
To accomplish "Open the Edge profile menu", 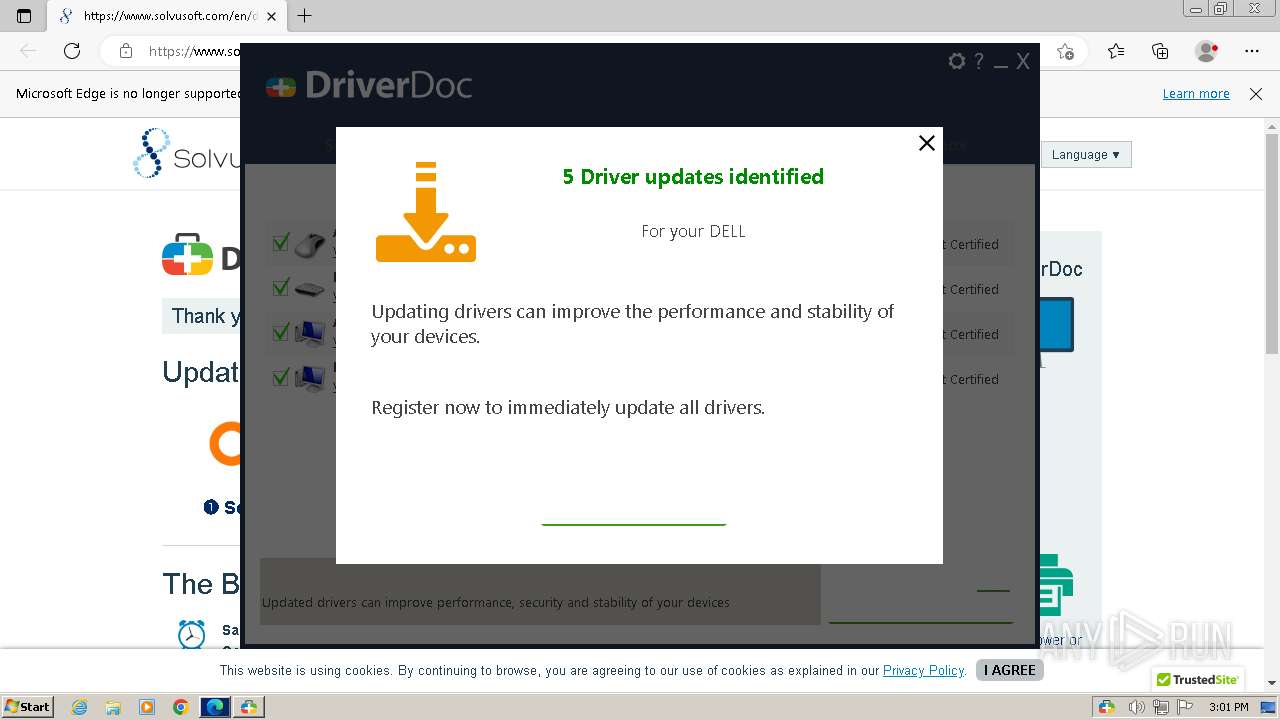I will pos(1207,51).
